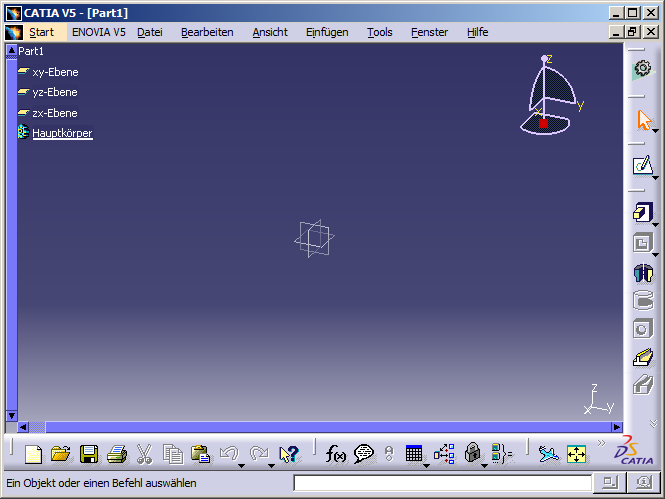The width and height of the screenshot is (665, 499).
Task: Click the Redo arrow icon
Action: [259, 454]
